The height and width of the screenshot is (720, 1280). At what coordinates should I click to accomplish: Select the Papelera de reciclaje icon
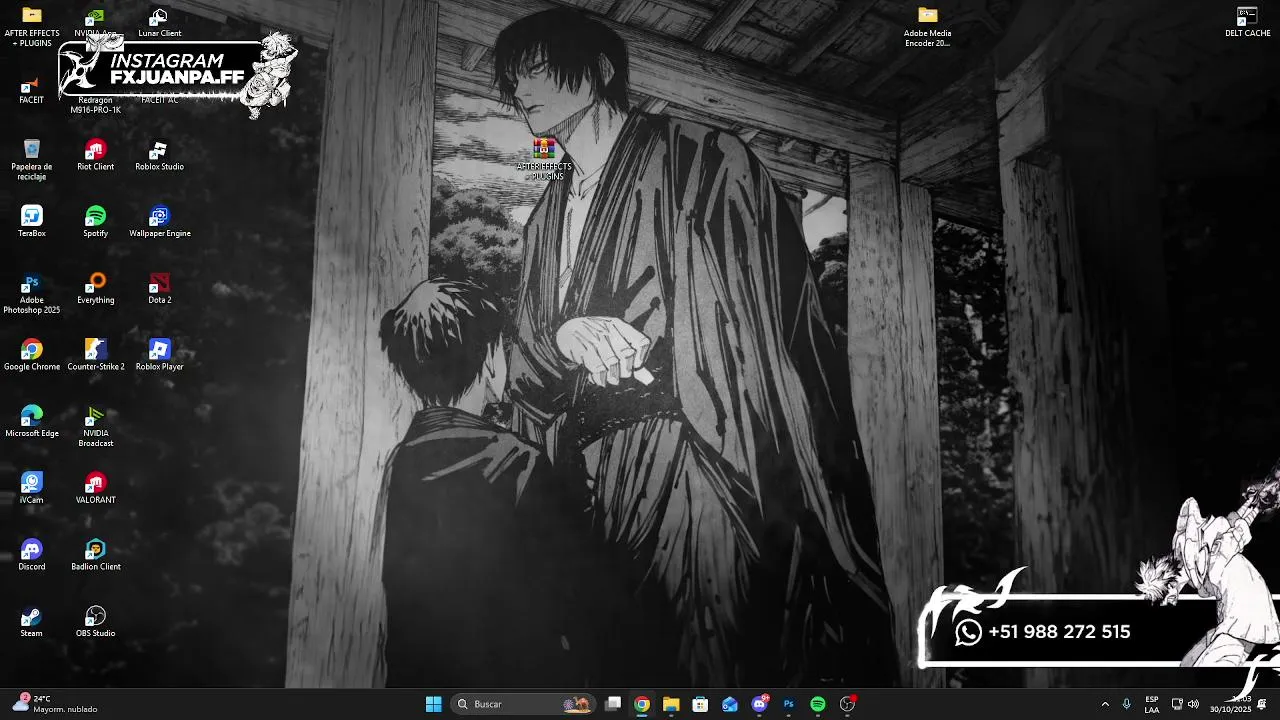coord(32,160)
